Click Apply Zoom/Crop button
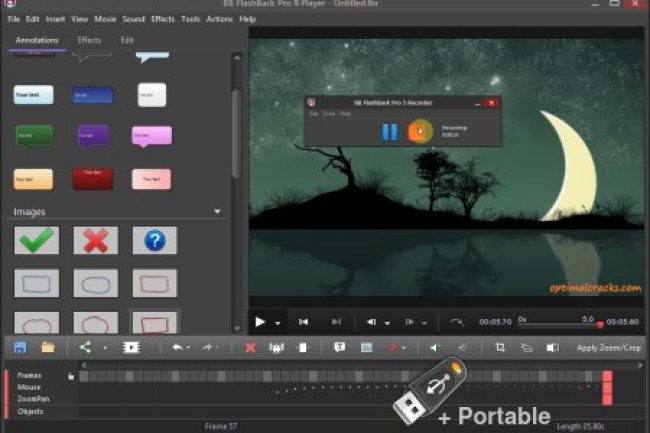650x433 pixels. click(608, 348)
